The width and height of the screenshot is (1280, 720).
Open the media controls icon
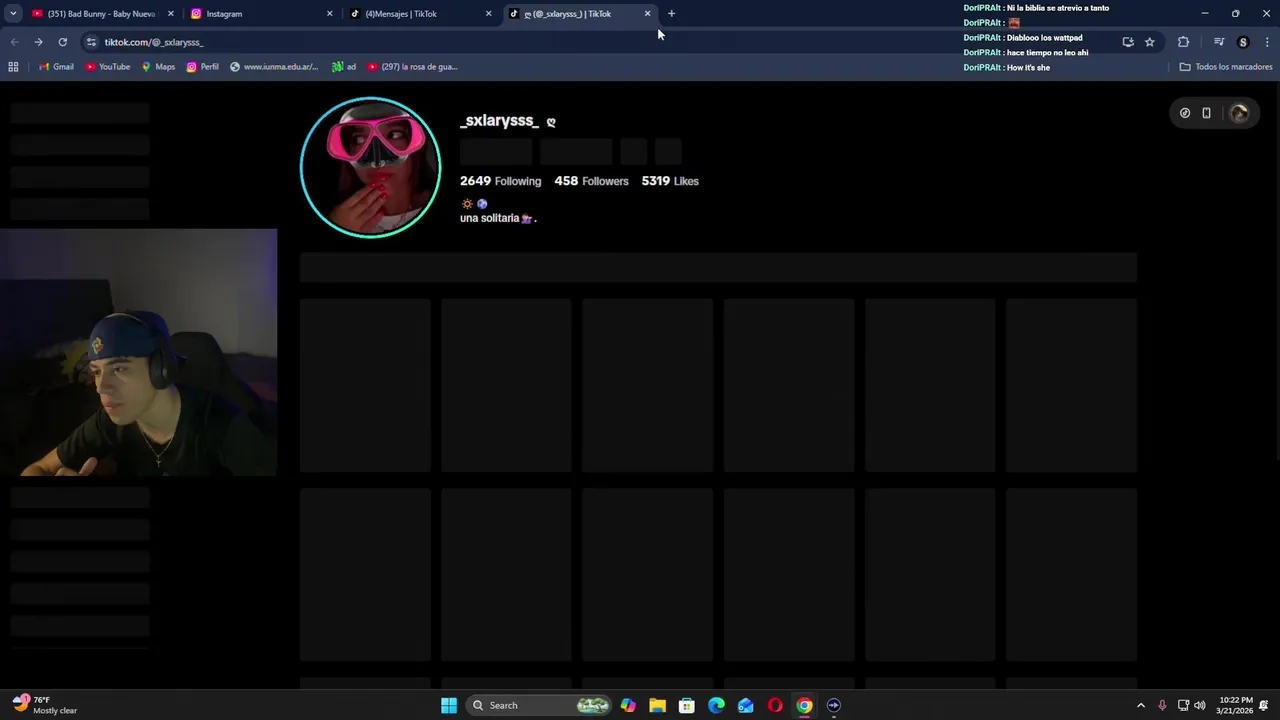click(x=1219, y=42)
